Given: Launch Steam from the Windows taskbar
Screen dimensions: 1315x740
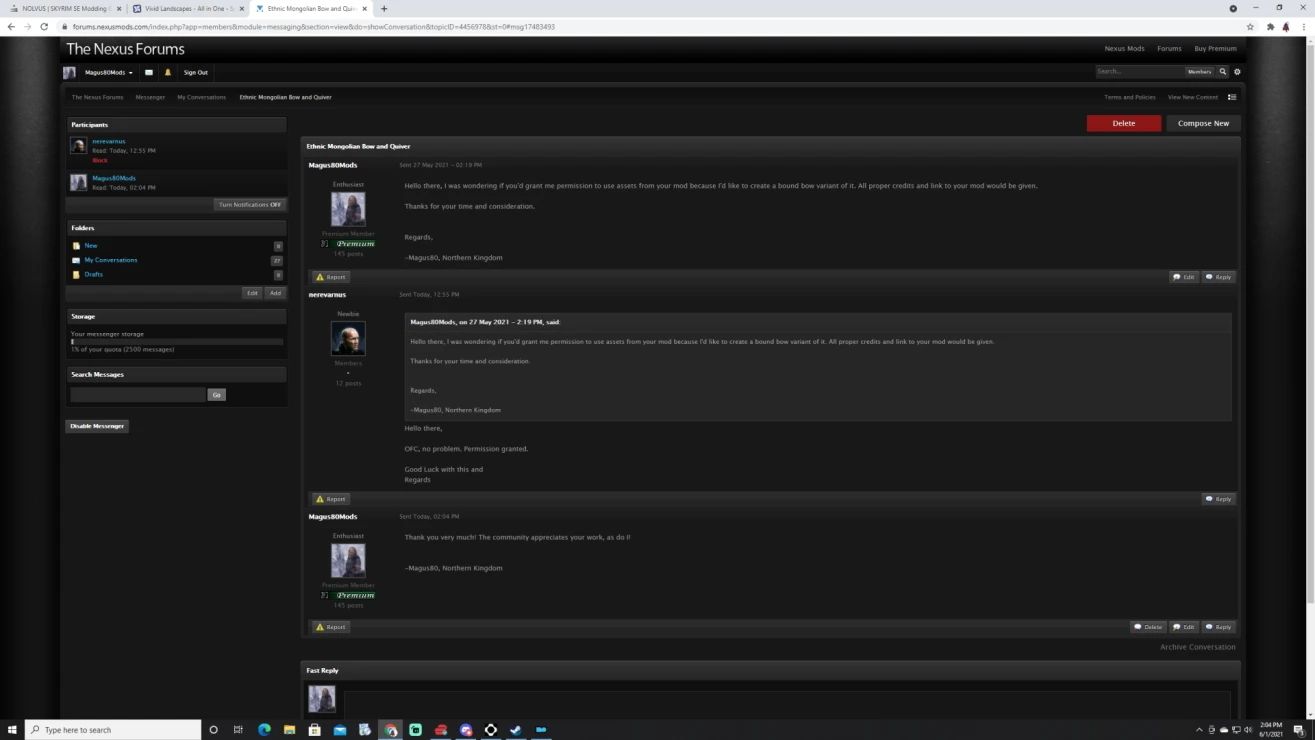Looking at the screenshot, I should (x=516, y=730).
